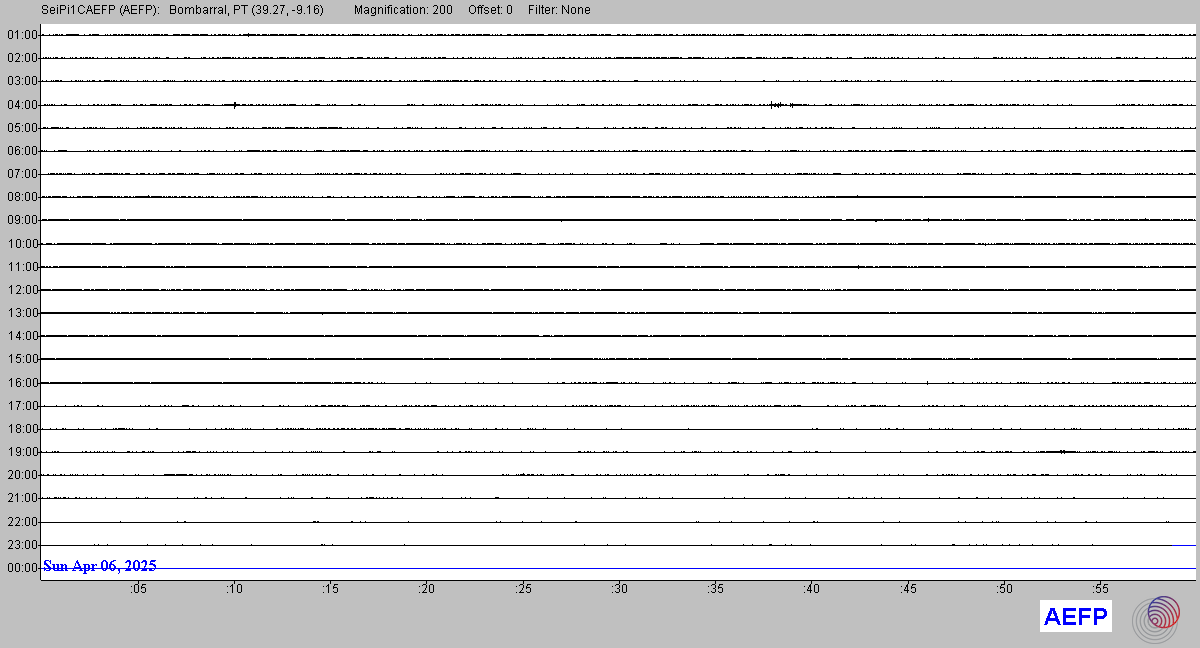Click the :40 minute axis label
This screenshot has width=1200, height=648.
pyautogui.click(x=812, y=589)
